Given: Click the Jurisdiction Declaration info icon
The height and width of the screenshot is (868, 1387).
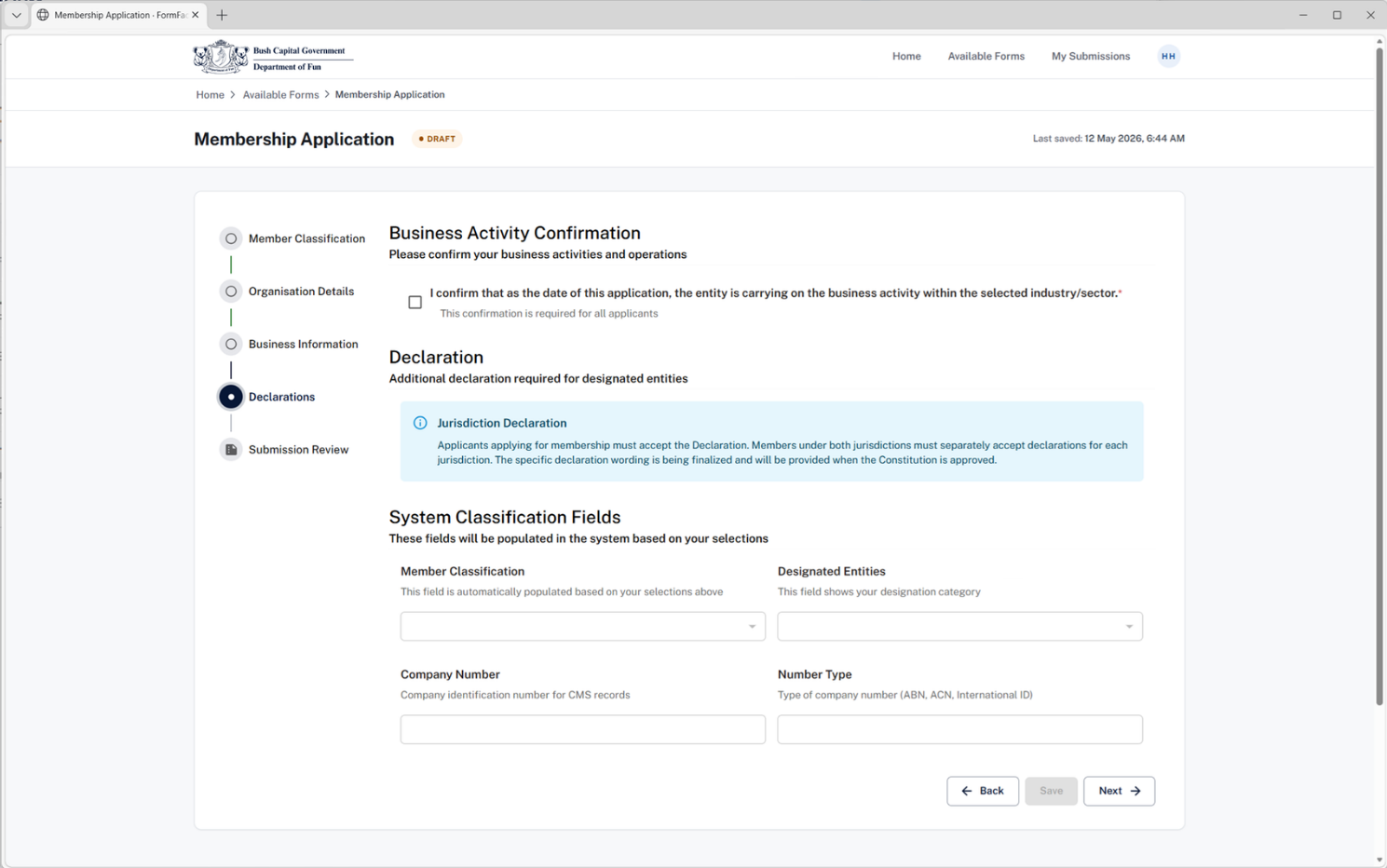Looking at the screenshot, I should tap(420, 423).
